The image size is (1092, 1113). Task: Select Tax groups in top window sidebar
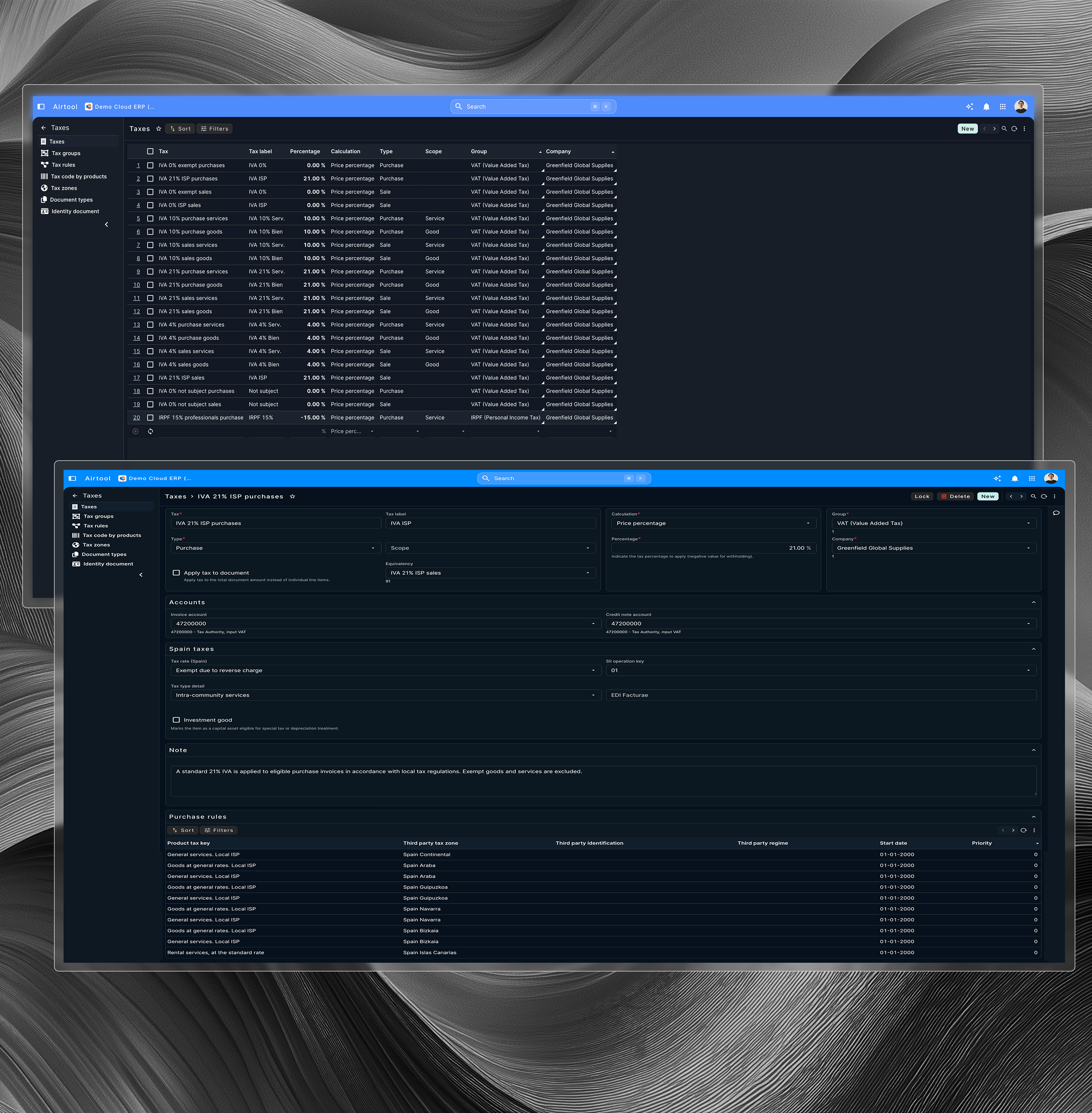(66, 153)
